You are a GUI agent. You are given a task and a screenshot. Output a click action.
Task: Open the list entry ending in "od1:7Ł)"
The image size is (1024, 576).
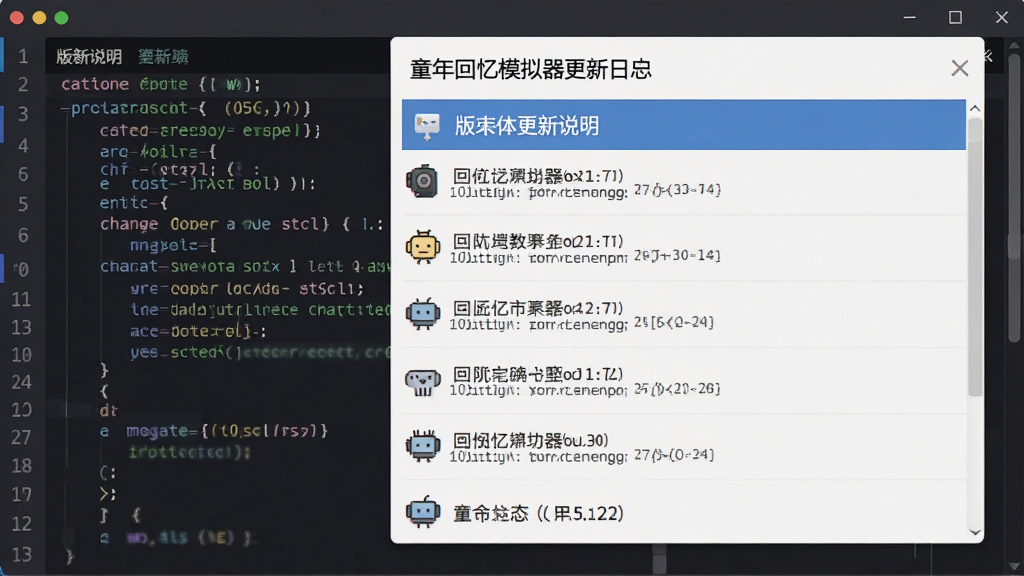[684, 381]
